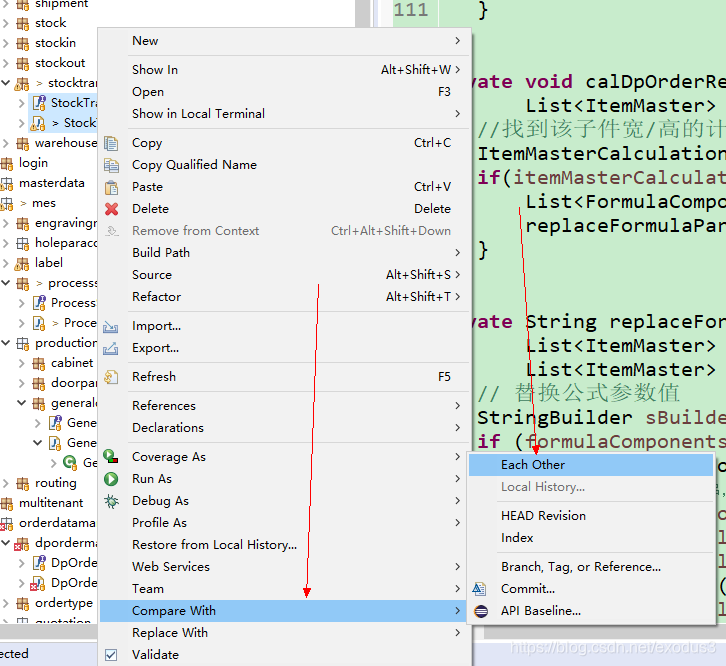The height and width of the screenshot is (666, 726).
Task: Select orderdatama tree item
Action: (x=57, y=523)
